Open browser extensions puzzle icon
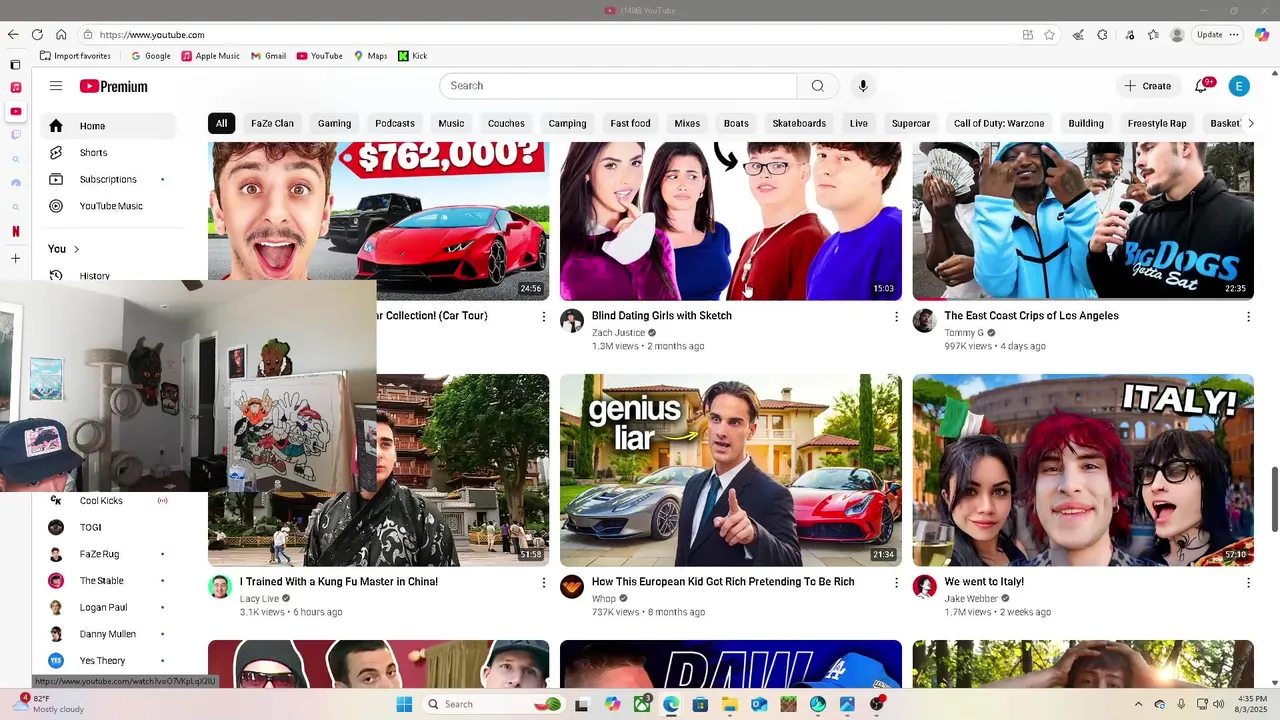The width and height of the screenshot is (1280, 720). (x=1102, y=34)
